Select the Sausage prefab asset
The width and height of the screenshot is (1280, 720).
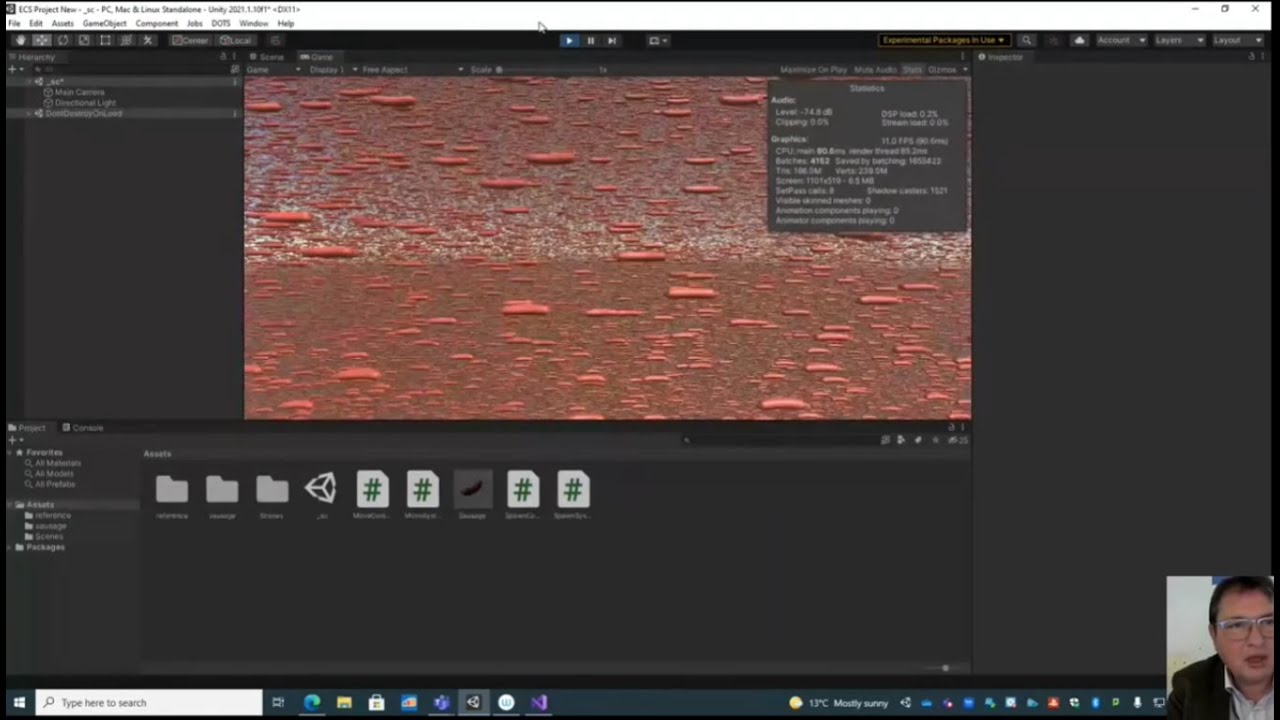(473, 489)
